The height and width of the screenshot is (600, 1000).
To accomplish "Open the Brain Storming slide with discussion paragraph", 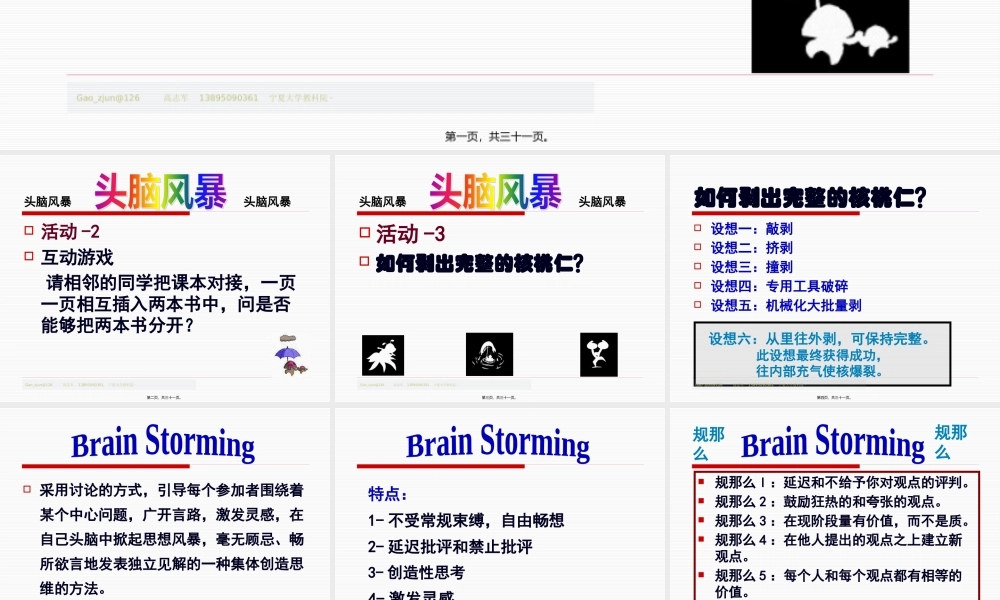I will (165, 503).
